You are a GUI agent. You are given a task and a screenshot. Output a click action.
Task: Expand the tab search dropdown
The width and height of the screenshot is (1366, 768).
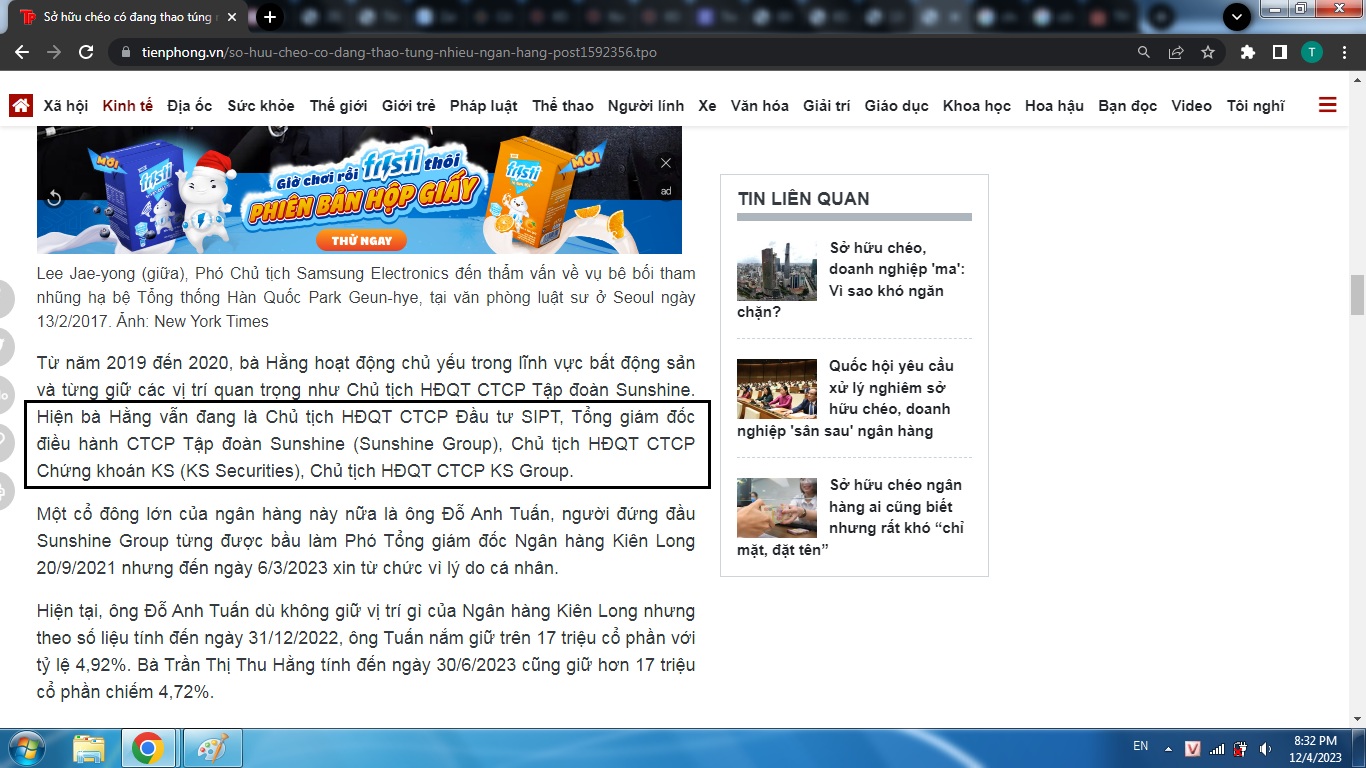point(1237,17)
